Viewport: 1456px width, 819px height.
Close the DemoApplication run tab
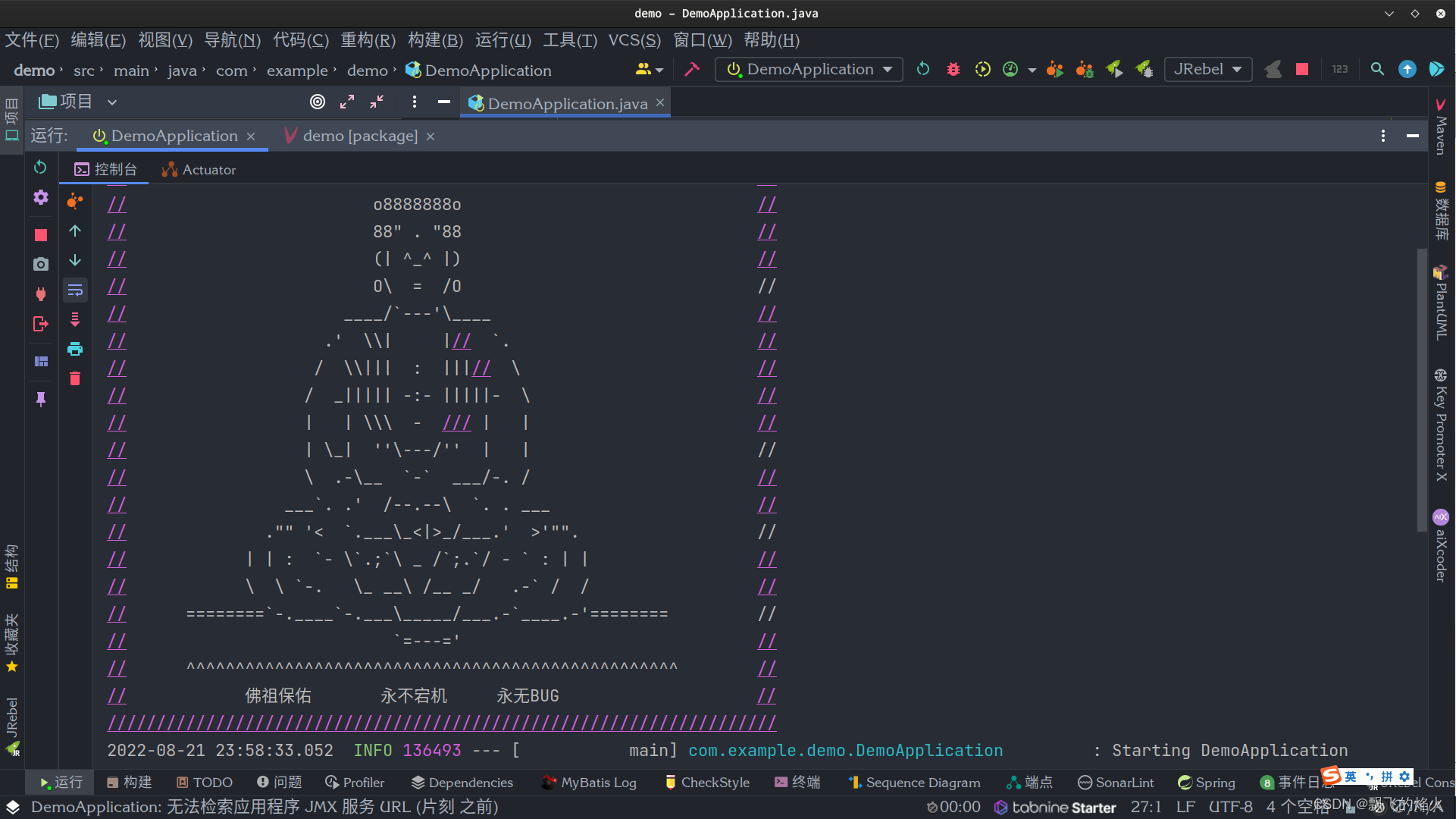(x=251, y=136)
